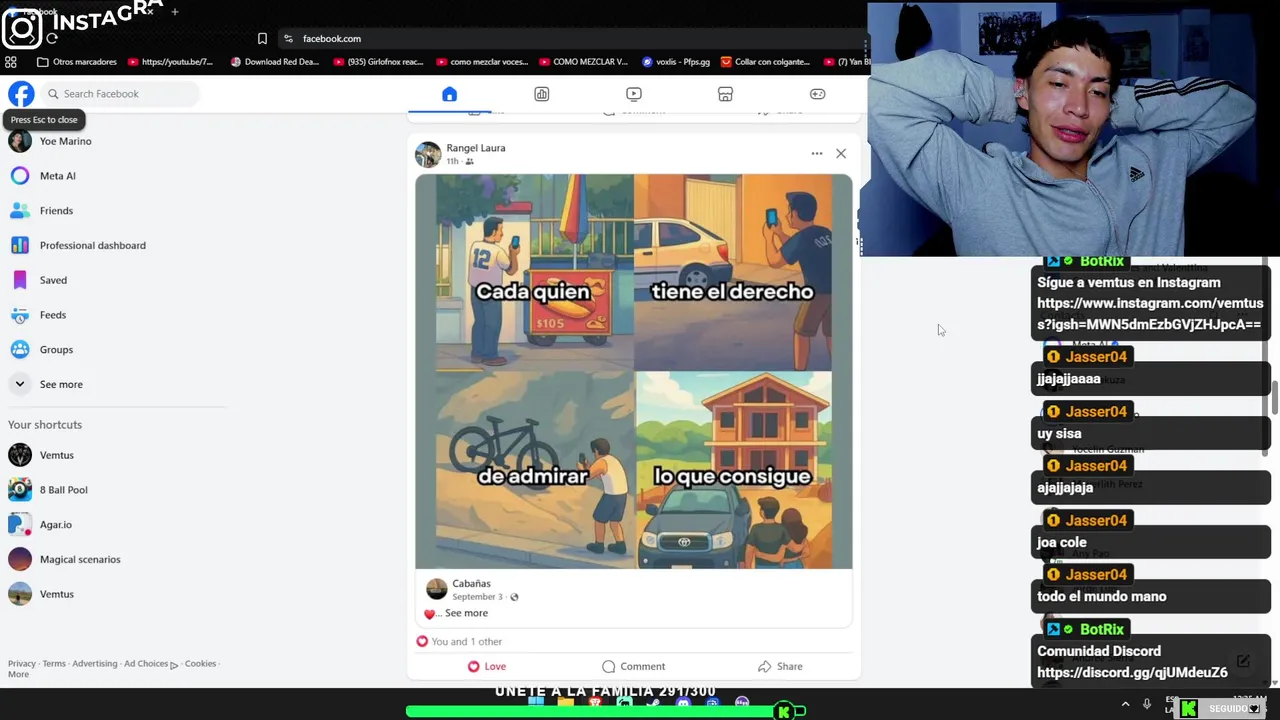The height and width of the screenshot is (720, 1280).
Task: Open the Marketplace tab icon
Action: click(x=725, y=94)
